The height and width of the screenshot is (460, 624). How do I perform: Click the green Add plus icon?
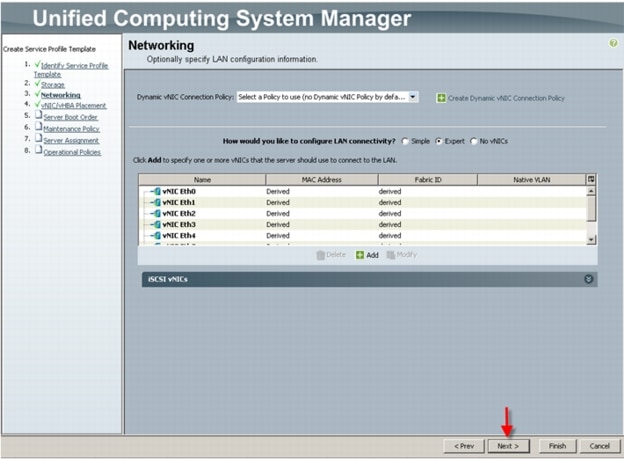360,255
